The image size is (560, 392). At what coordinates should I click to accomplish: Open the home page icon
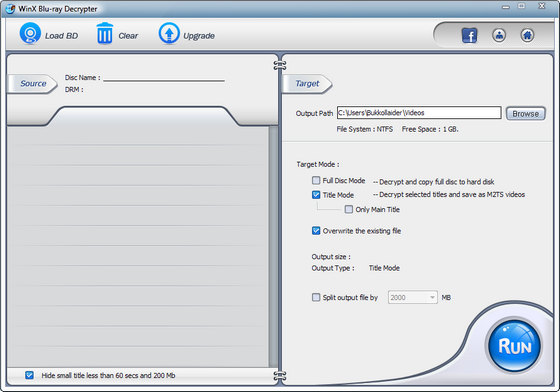(x=527, y=35)
